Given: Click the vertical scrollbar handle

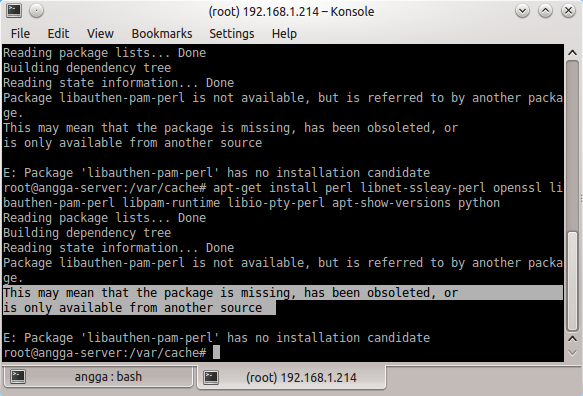Looking at the screenshot, I should (572, 281).
